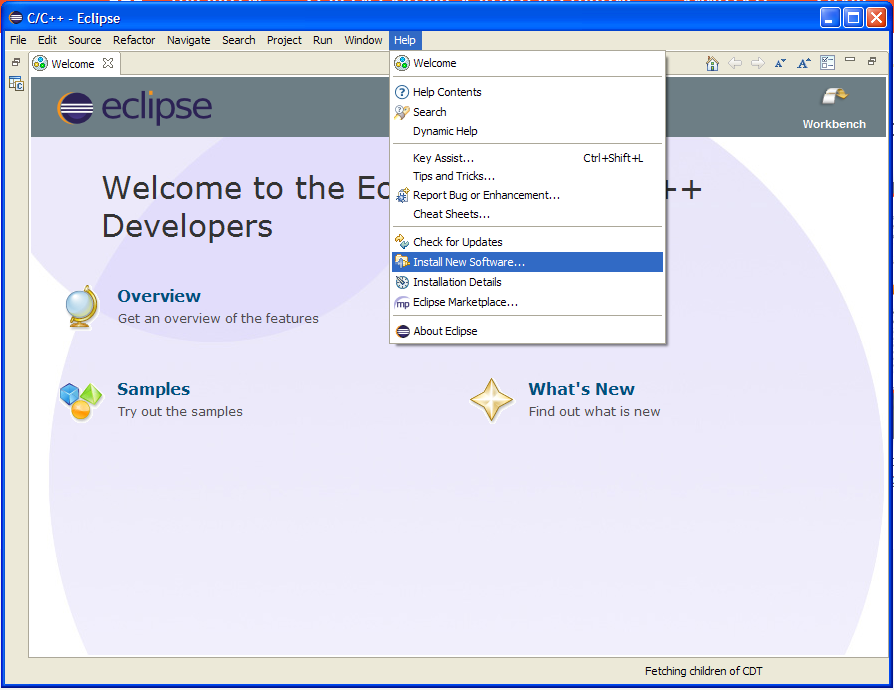This screenshot has width=894, height=690.
Task: Choose Help Contents from the menu
Action: pos(527,92)
